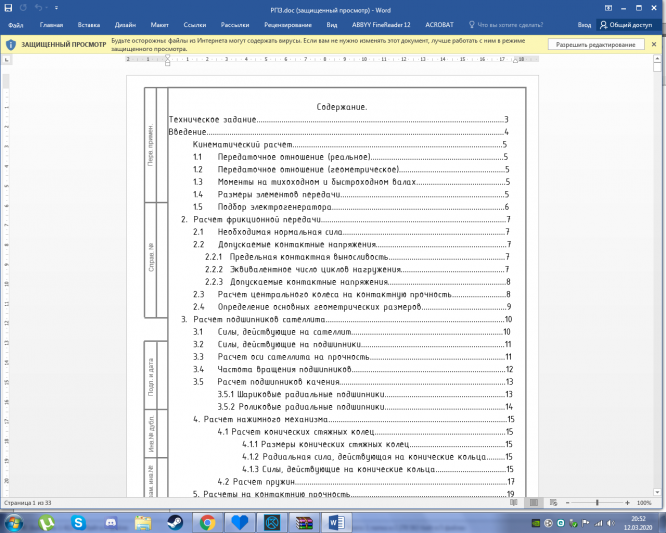The height and width of the screenshot is (533, 666).
Task: Click the vertical scrollbar down arrow
Action: [x=658, y=492]
